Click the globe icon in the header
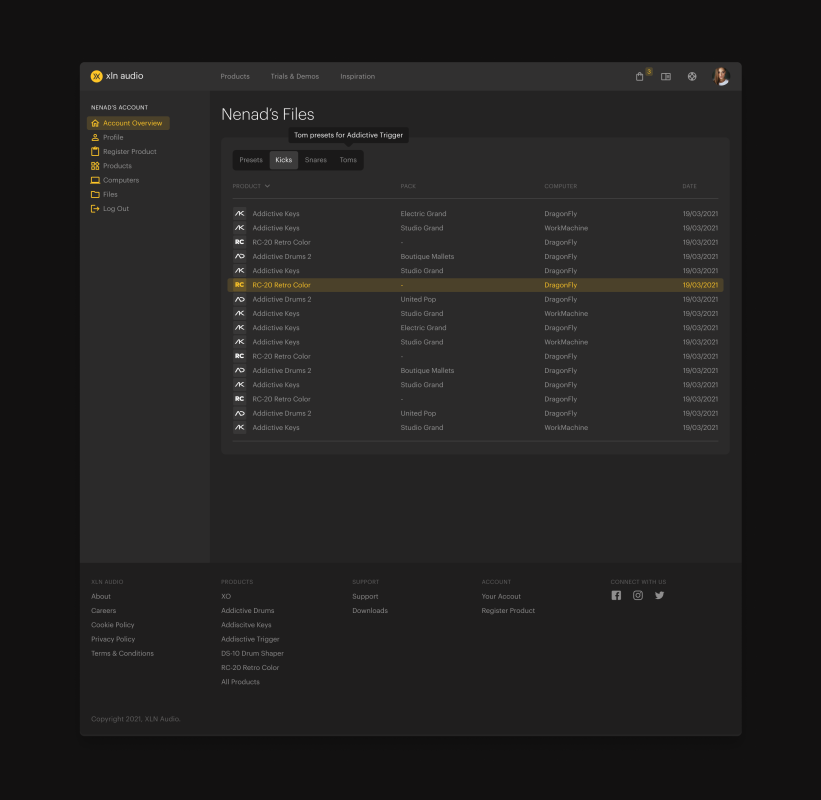 [x=692, y=77]
